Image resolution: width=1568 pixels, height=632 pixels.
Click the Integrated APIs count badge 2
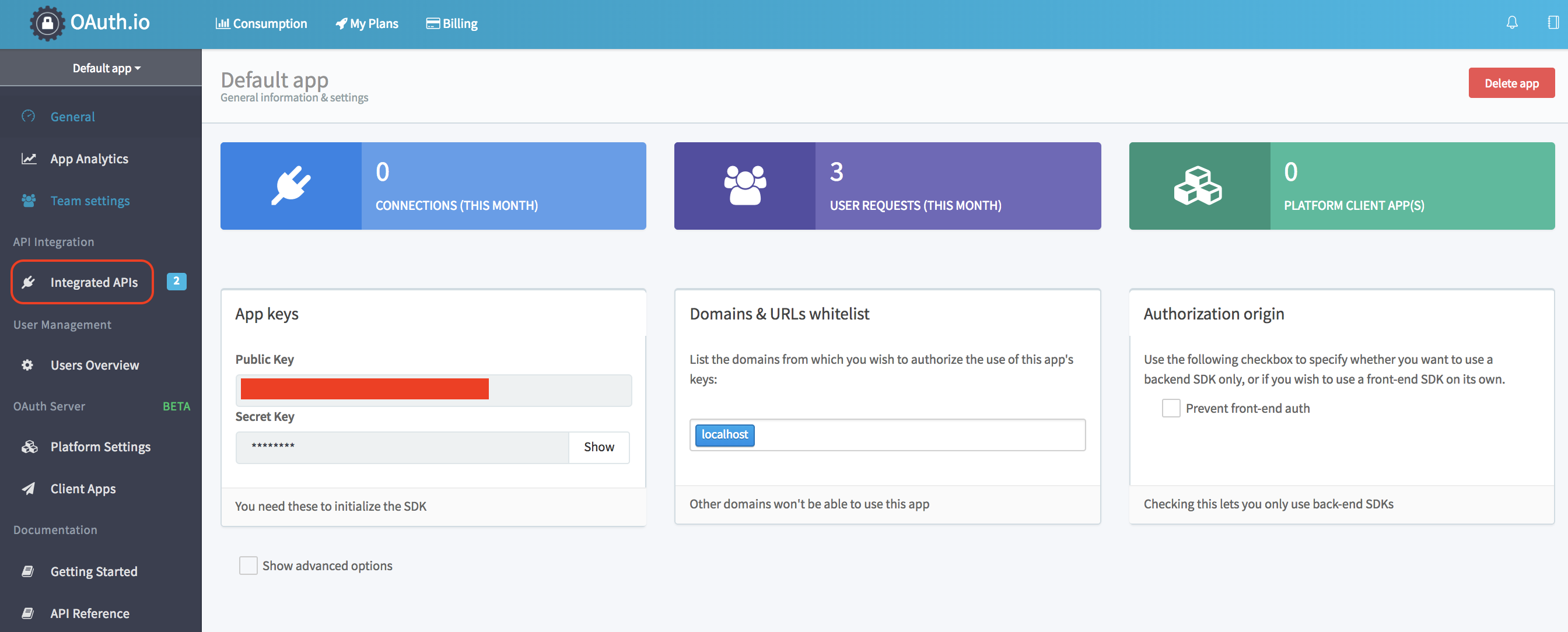pos(177,282)
